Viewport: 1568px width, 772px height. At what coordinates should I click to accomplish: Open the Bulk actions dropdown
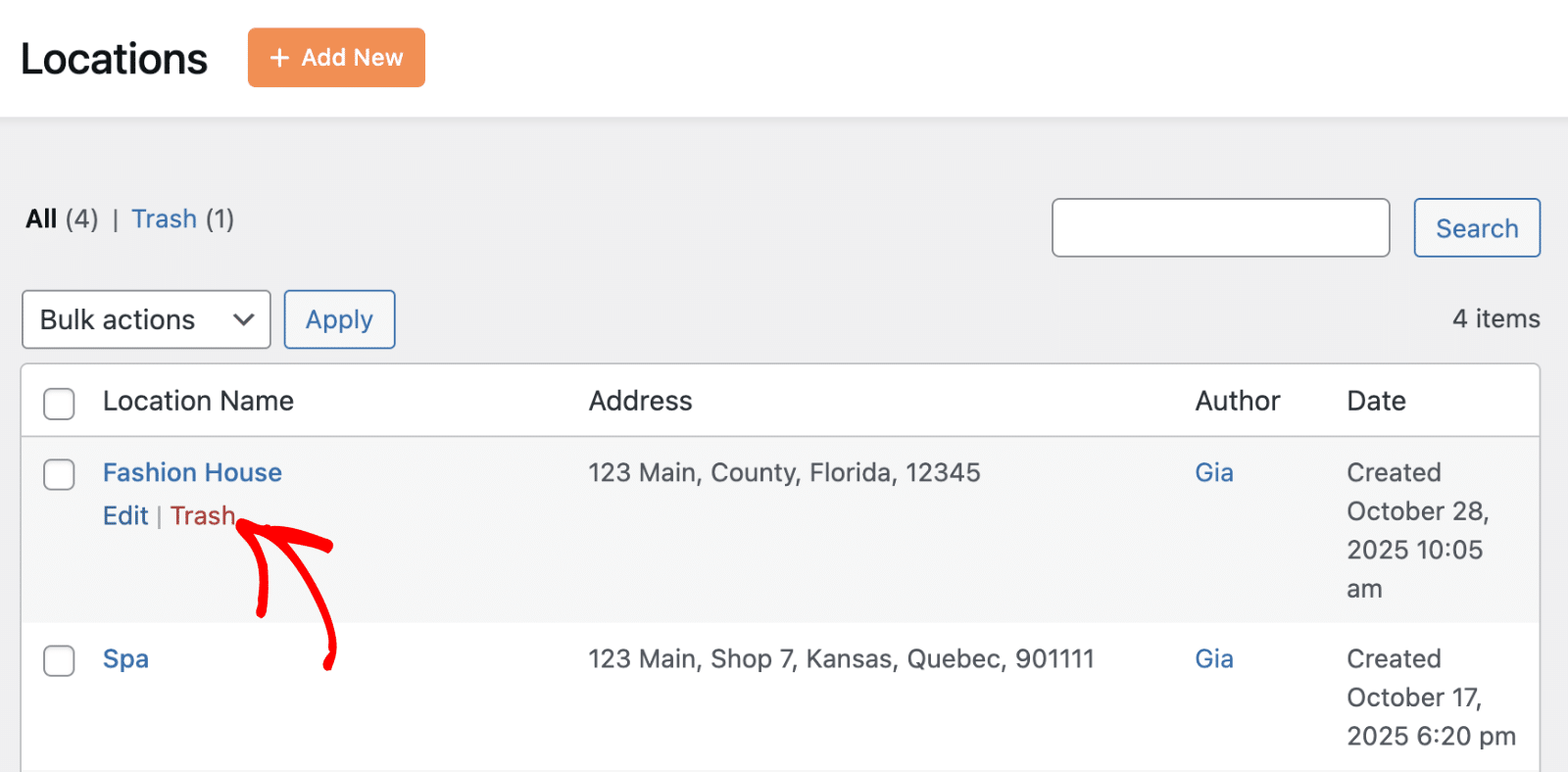pos(145,319)
